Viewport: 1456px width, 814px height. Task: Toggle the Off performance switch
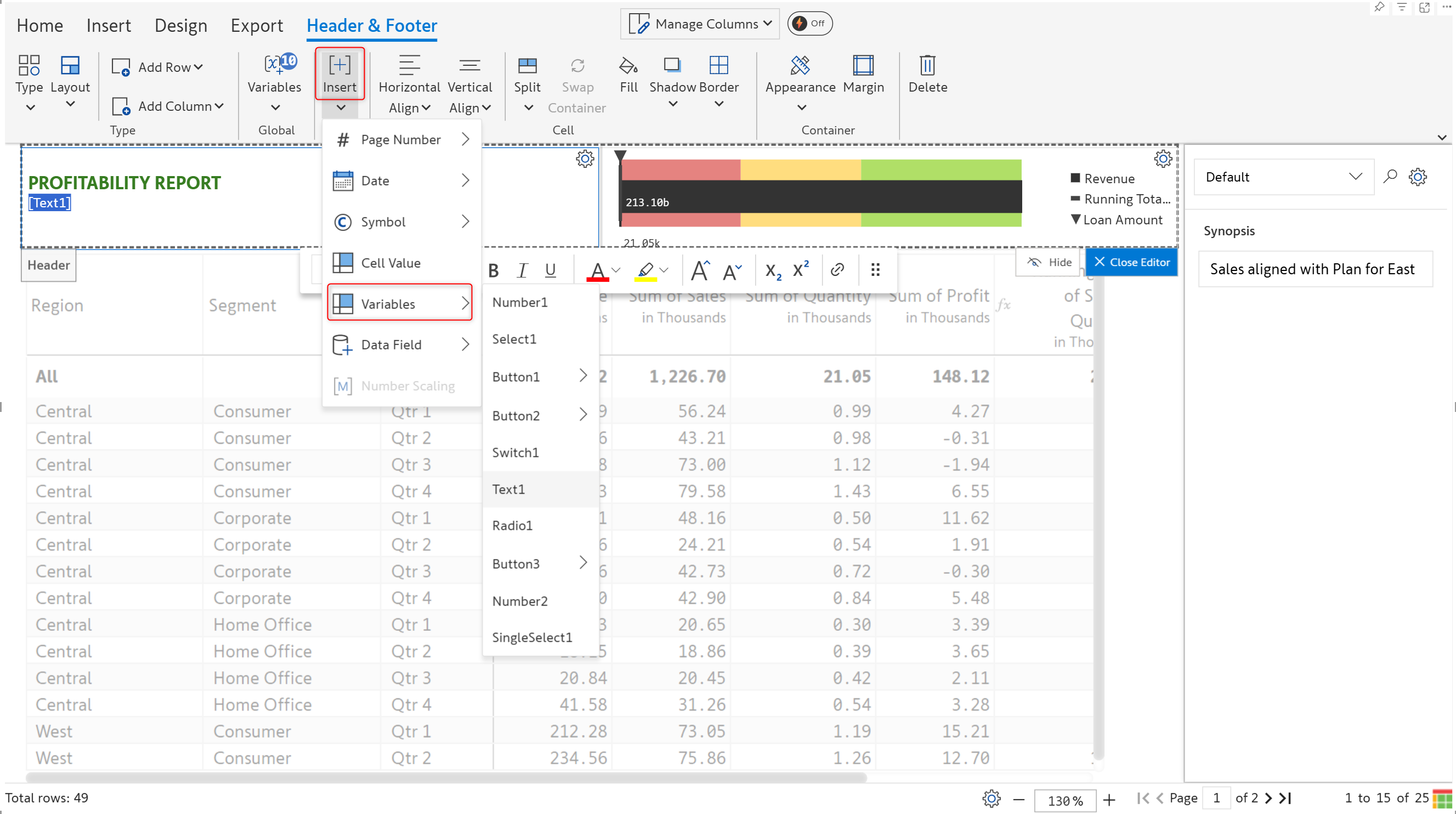809,24
